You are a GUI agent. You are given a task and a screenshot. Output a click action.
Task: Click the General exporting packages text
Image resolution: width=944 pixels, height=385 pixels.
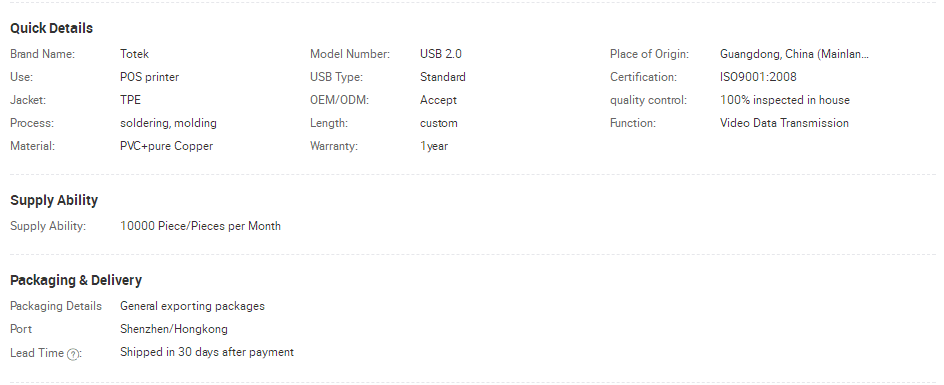coord(192,306)
